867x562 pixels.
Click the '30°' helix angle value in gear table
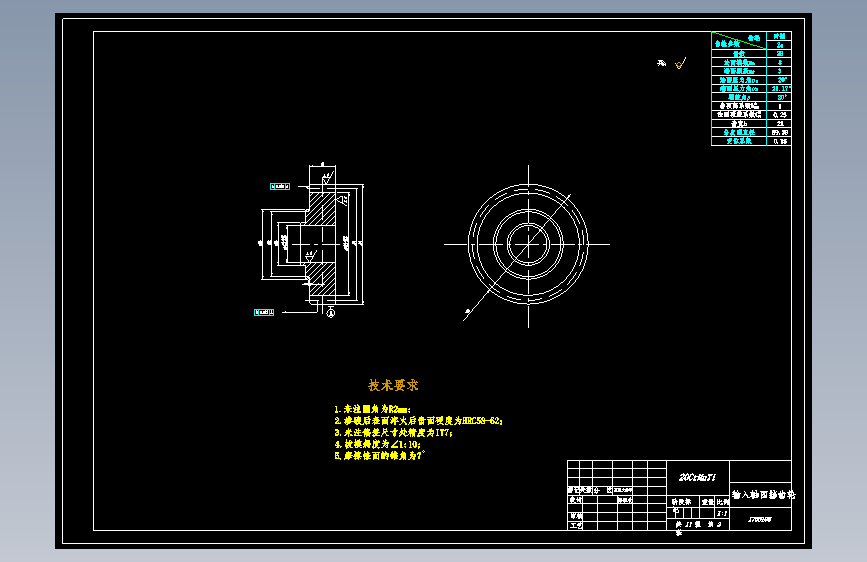pos(781,97)
